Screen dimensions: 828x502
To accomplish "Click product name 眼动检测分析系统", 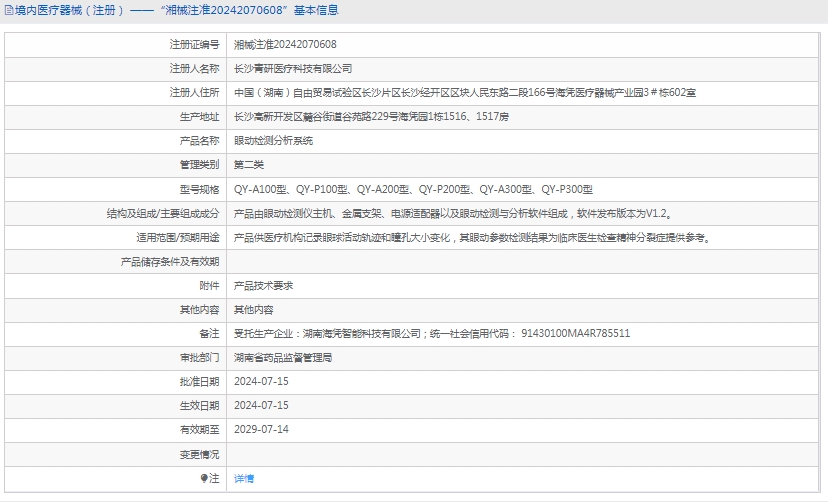I will (273, 141).
